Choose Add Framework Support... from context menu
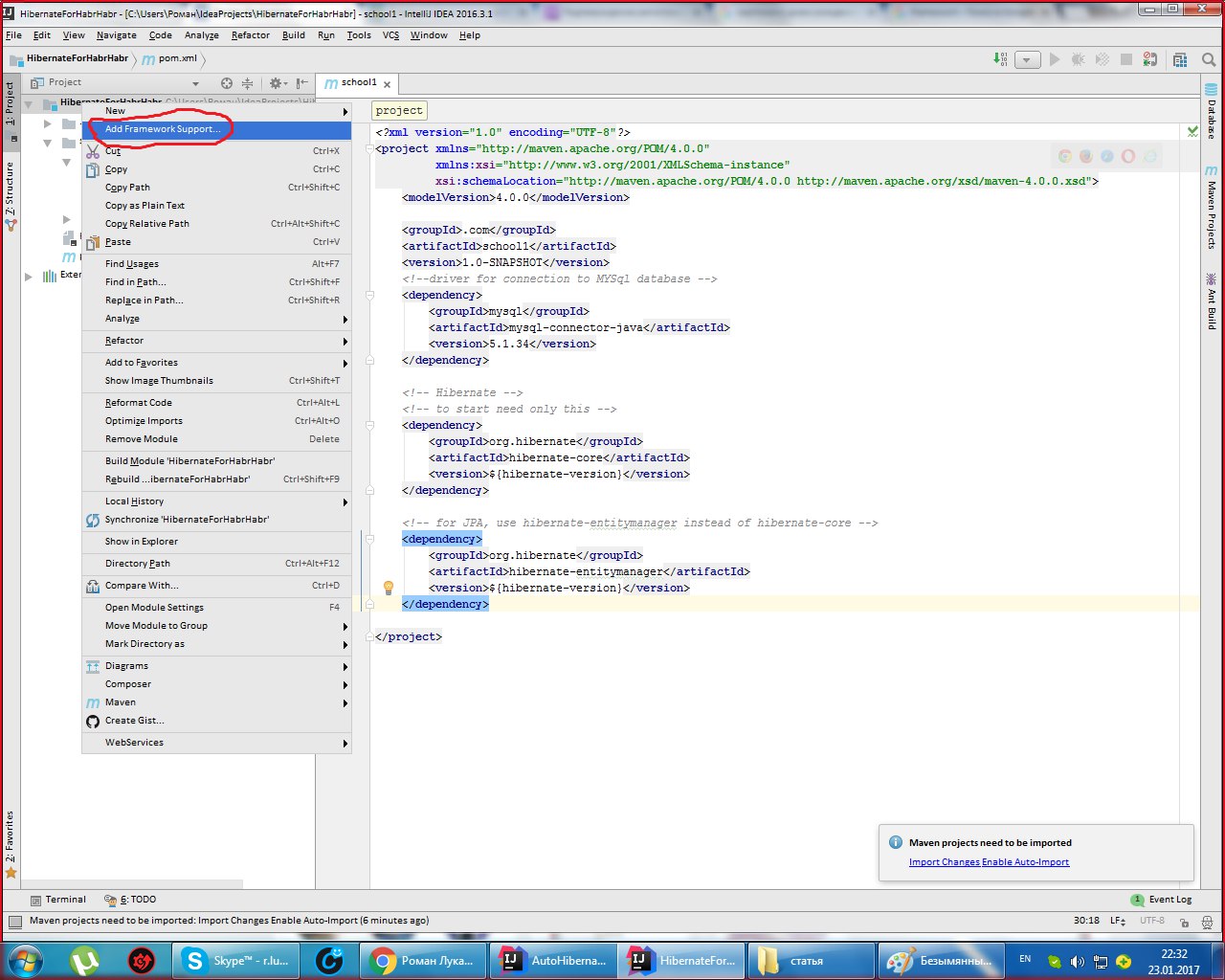This screenshot has height=980, width=1225. (x=216, y=129)
